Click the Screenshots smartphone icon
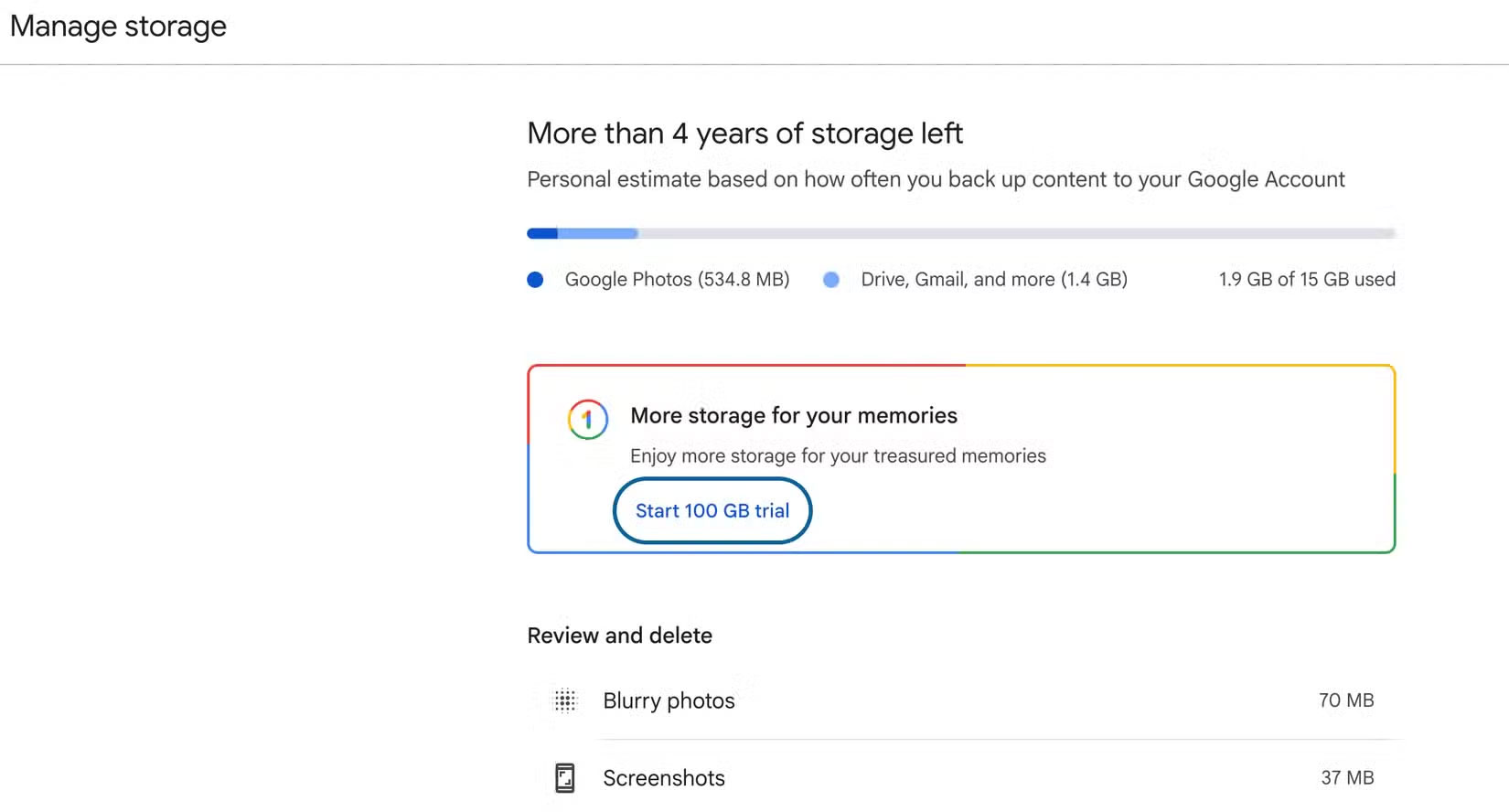Screen dimensions: 1509x812 [x=566, y=777]
